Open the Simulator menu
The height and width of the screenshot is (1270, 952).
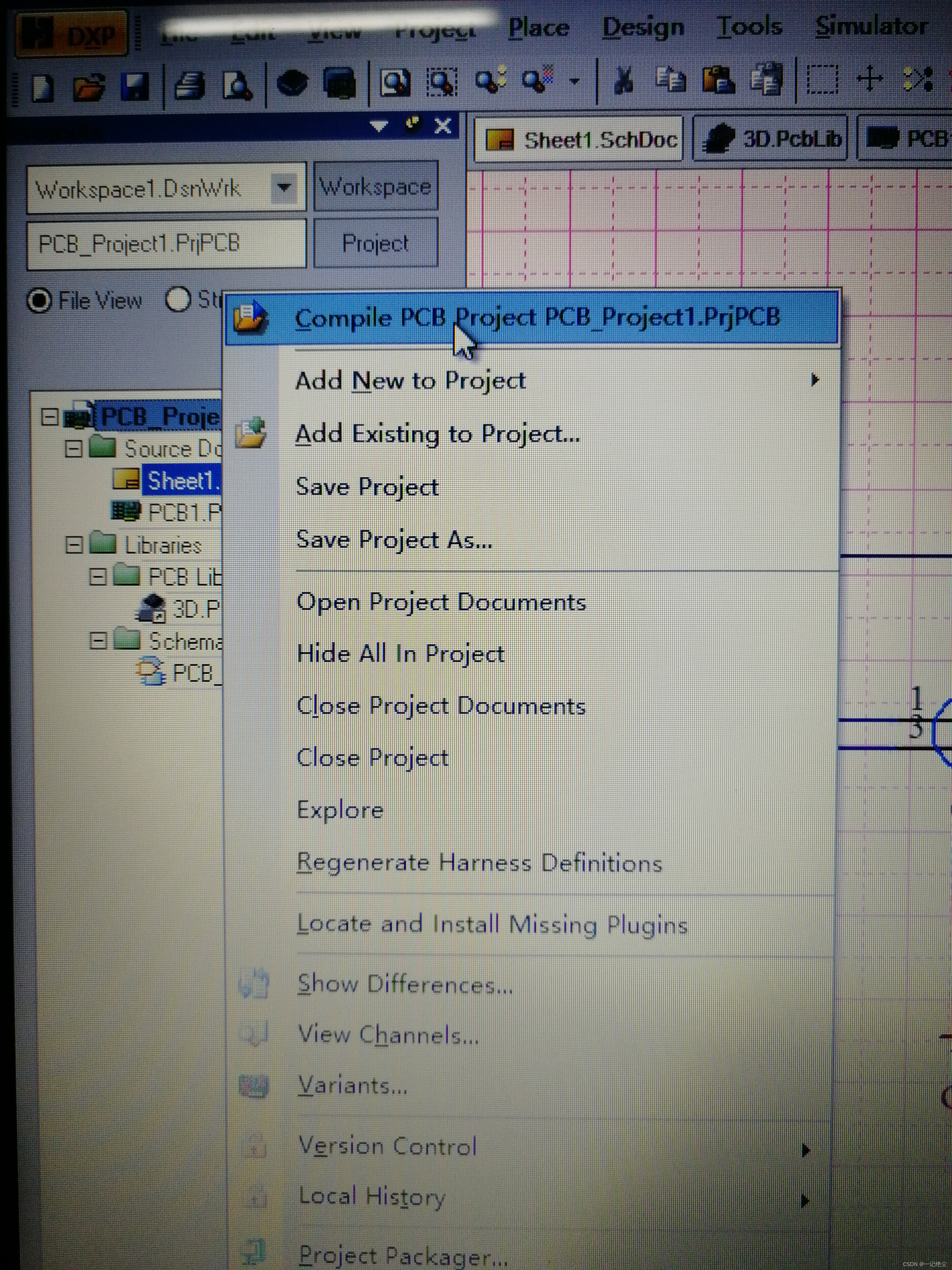pyautogui.click(x=872, y=26)
